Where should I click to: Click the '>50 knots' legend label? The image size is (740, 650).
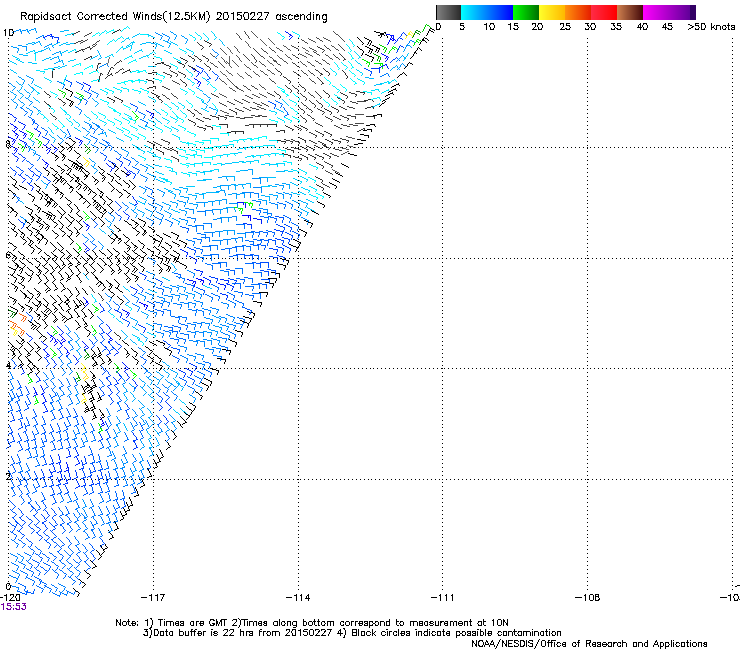coord(711,27)
